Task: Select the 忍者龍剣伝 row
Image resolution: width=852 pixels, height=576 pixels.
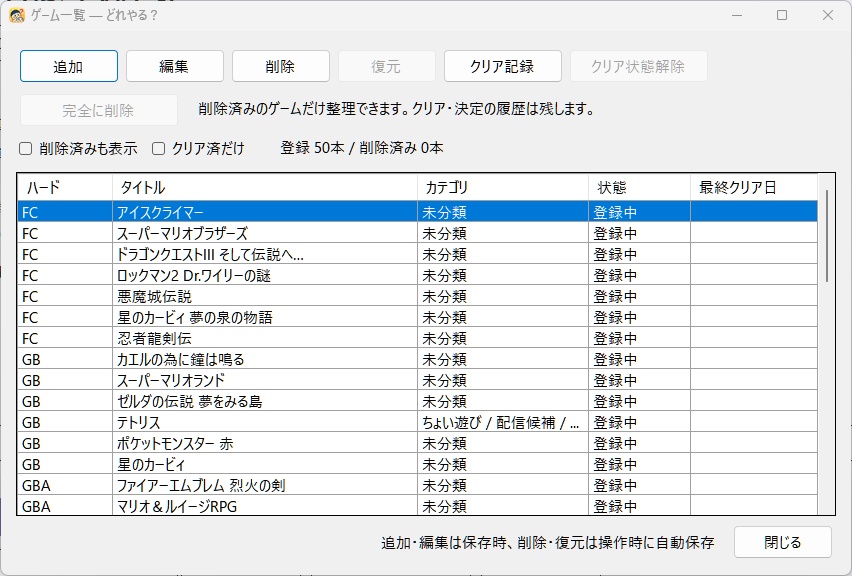Action: point(417,338)
